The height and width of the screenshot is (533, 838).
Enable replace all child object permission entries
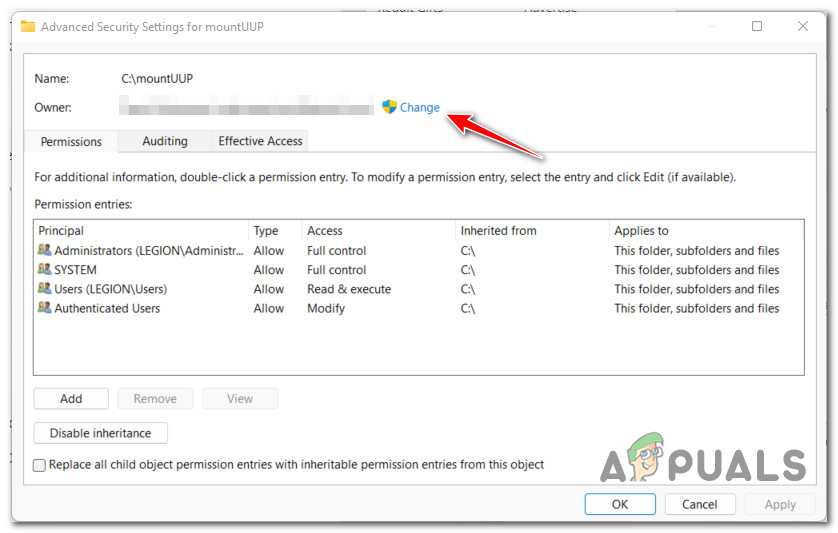tap(40, 465)
